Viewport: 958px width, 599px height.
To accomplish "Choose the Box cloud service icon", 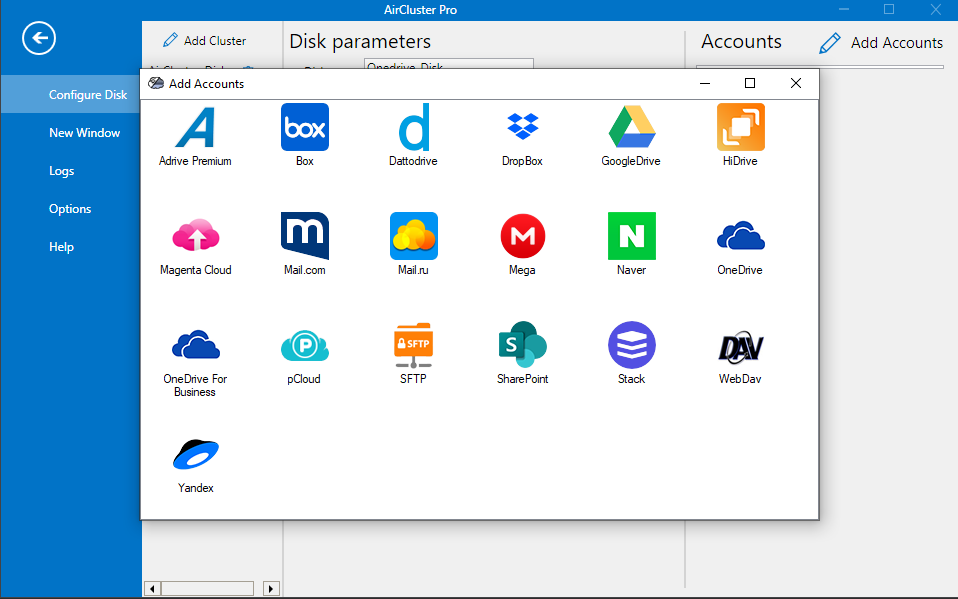I will (x=304, y=127).
